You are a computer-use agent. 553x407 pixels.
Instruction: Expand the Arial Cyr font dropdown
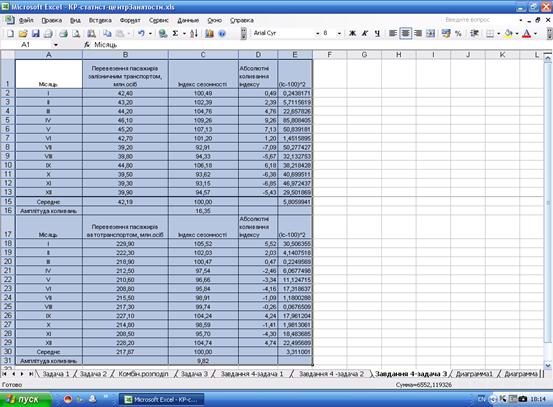[317, 34]
